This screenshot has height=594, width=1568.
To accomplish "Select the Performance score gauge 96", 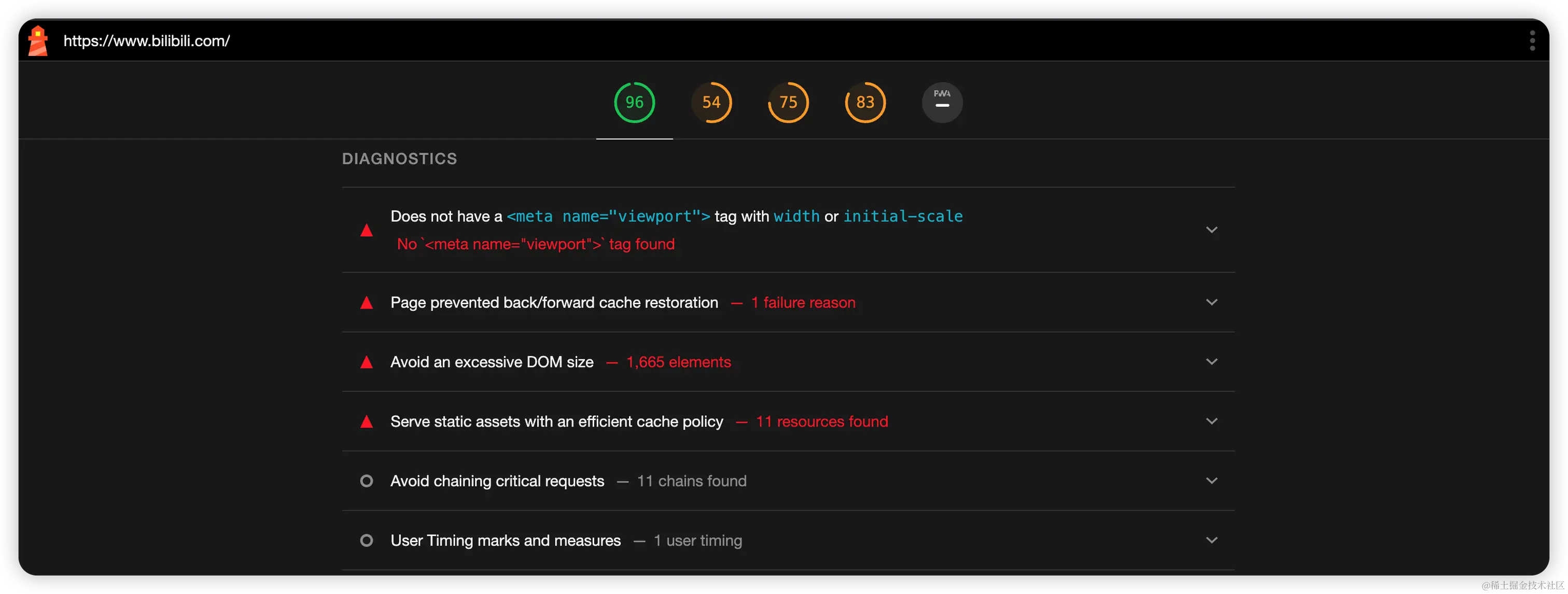I will click(x=634, y=102).
